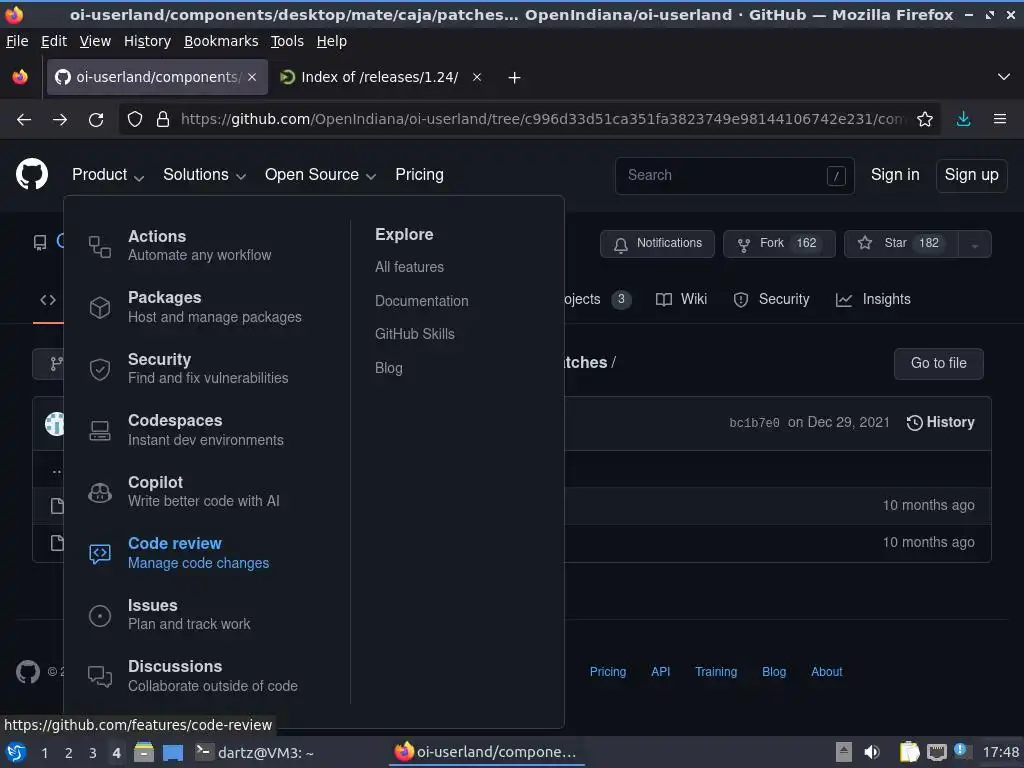The image size is (1024, 768).
Task: Open the file manager taskbar launcher
Action: (x=144, y=752)
